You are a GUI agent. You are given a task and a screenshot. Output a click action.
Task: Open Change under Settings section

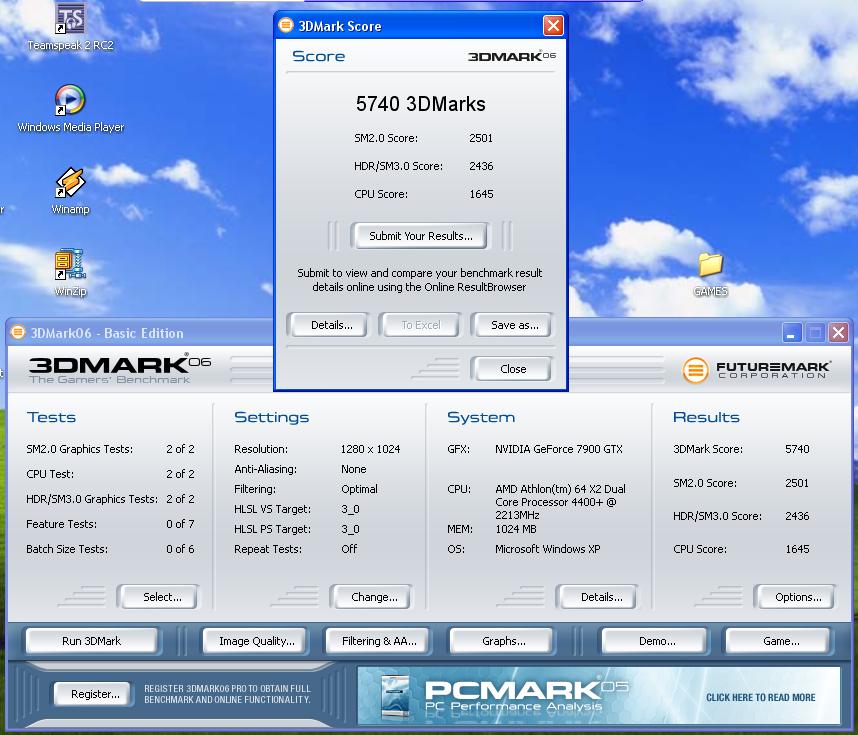point(374,597)
